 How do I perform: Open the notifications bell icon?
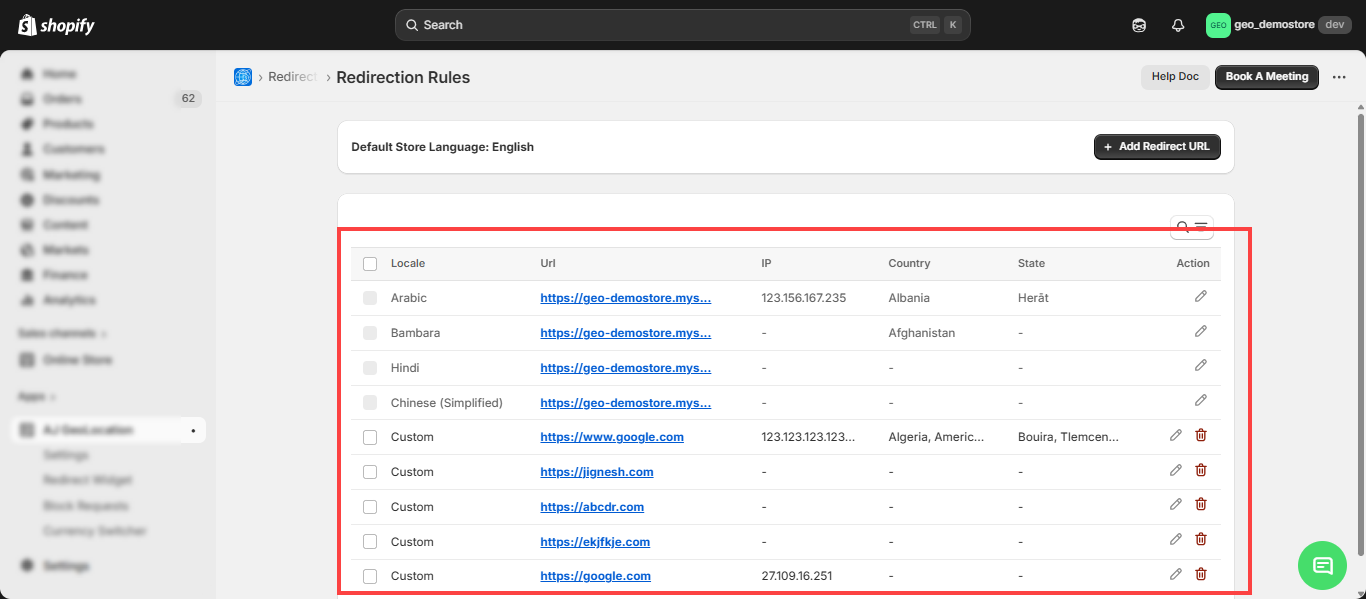(1178, 25)
